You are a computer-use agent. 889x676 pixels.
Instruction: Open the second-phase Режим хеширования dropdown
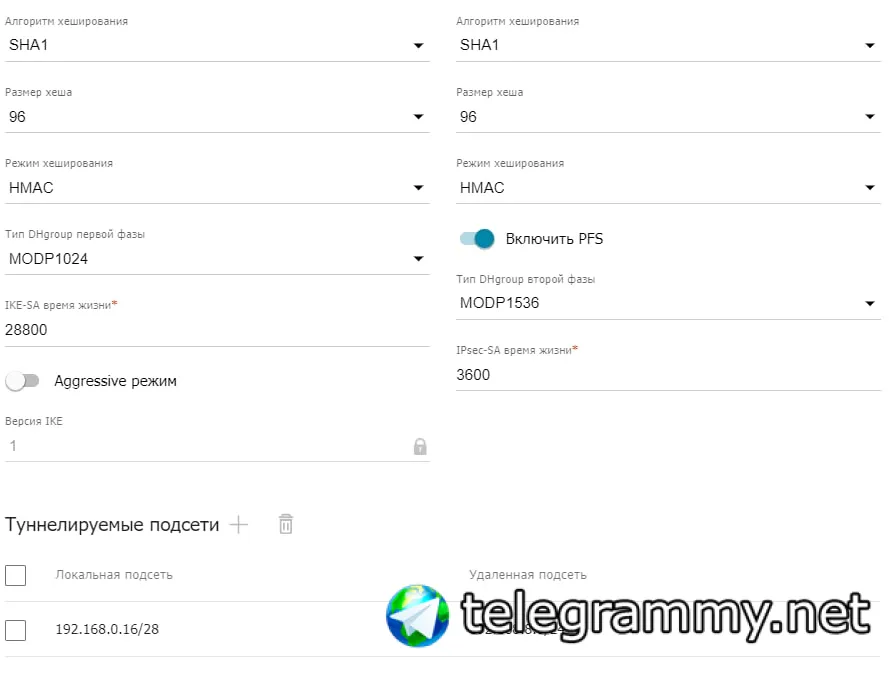(668, 188)
